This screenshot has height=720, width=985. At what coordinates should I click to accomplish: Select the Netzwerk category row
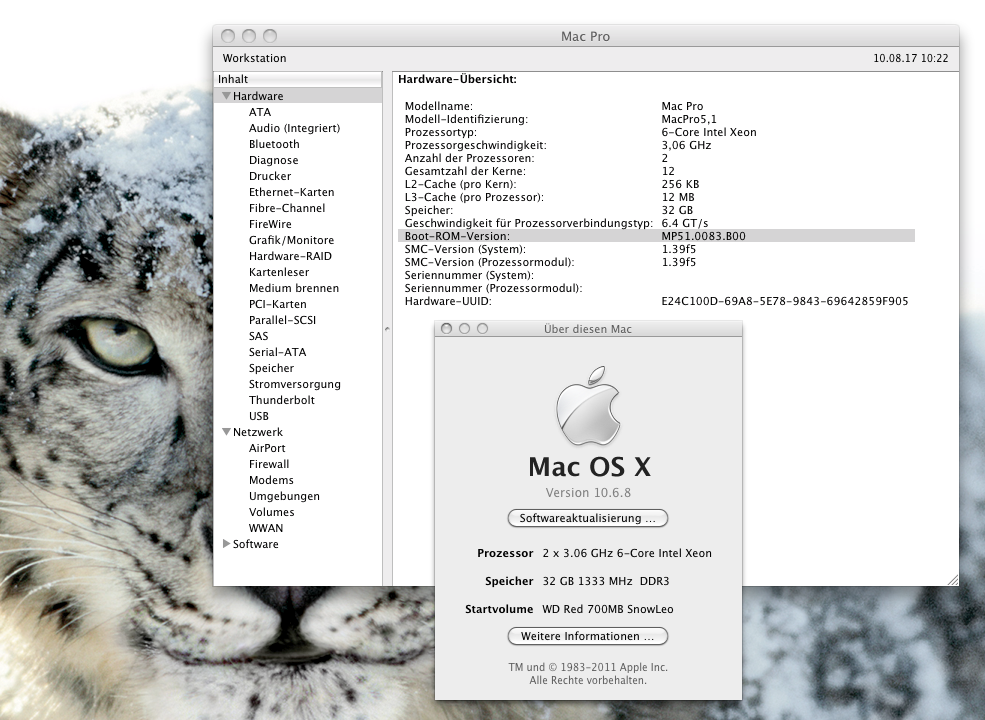(298, 432)
